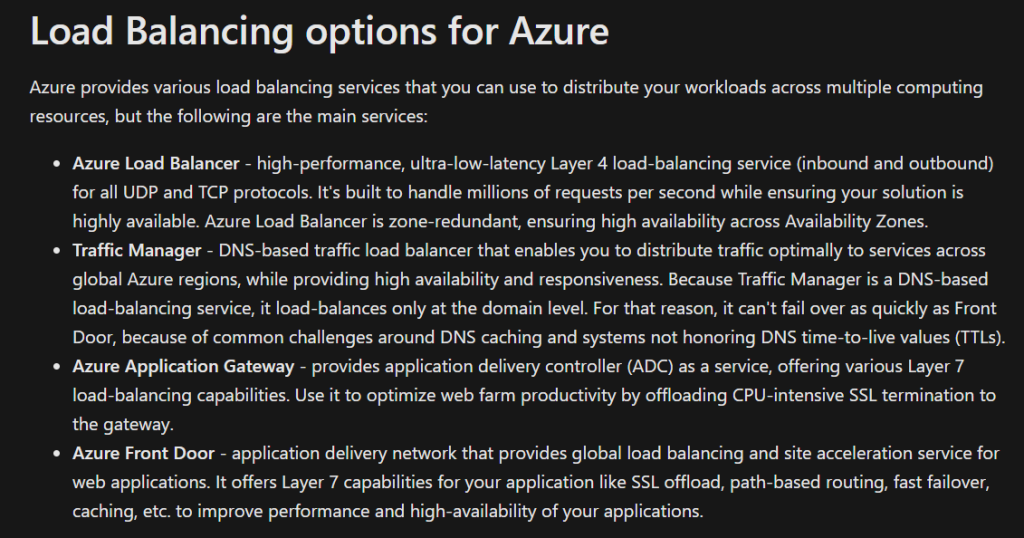This screenshot has width=1024, height=538.
Task: Click the bold 'Azure Application Gateway' term
Action: [184, 366]
